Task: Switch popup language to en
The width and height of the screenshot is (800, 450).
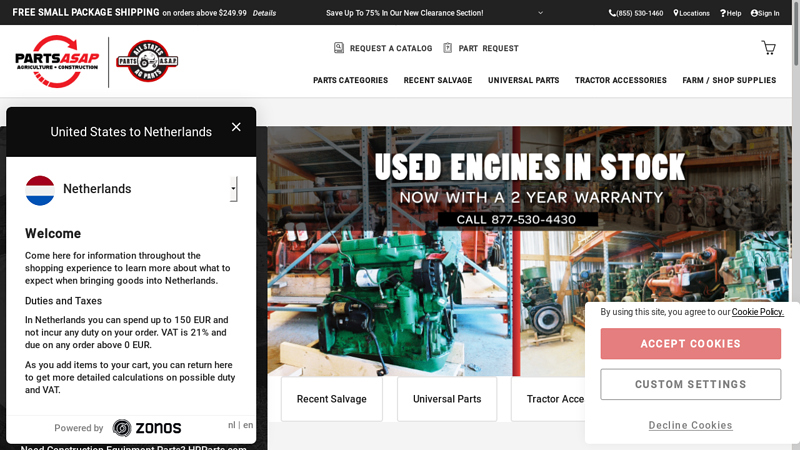Action: pyautogui.click(x=248, y=425)
